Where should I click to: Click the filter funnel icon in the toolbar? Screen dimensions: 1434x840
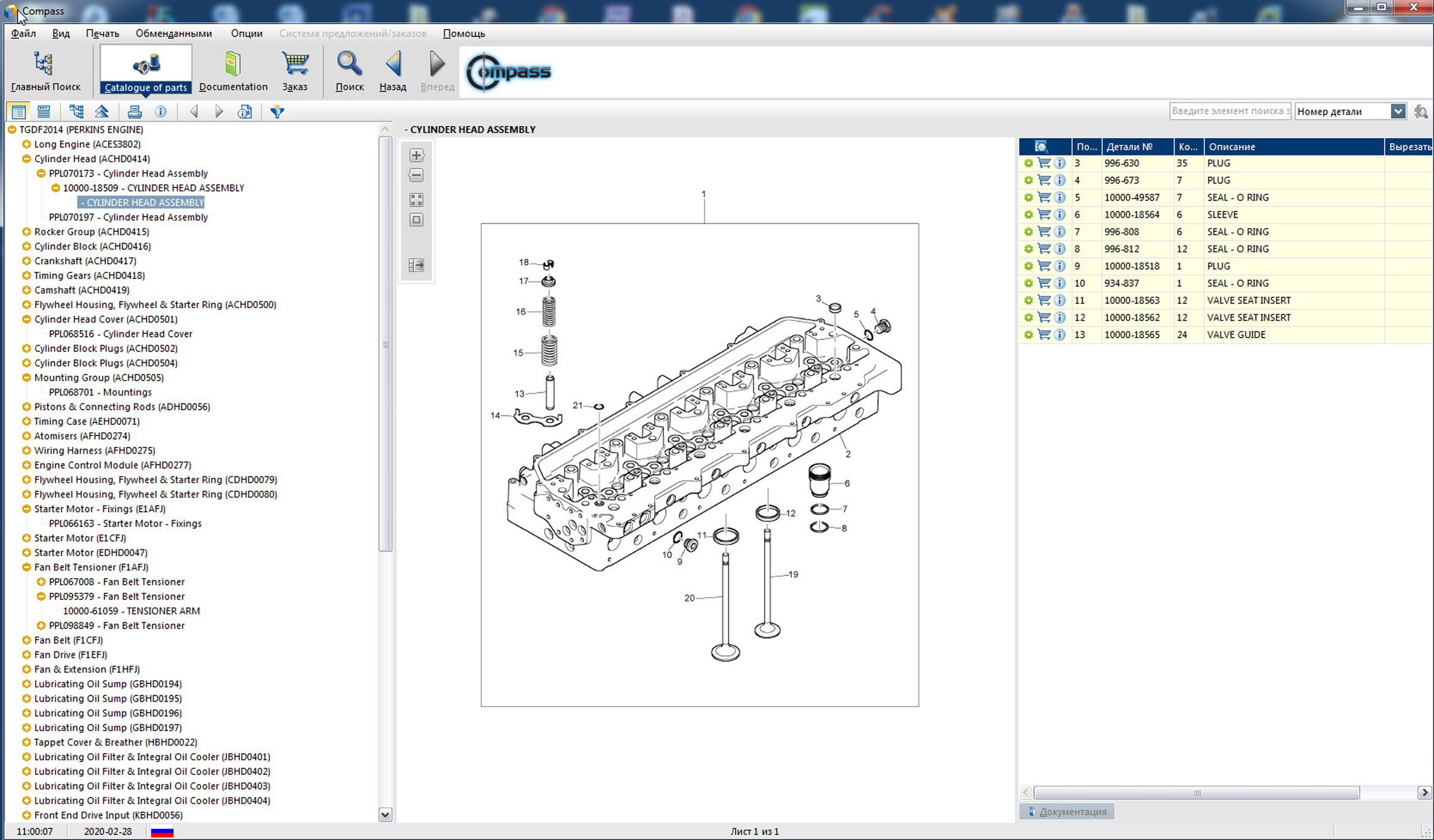pyautogui.click(x=277, y=111)
